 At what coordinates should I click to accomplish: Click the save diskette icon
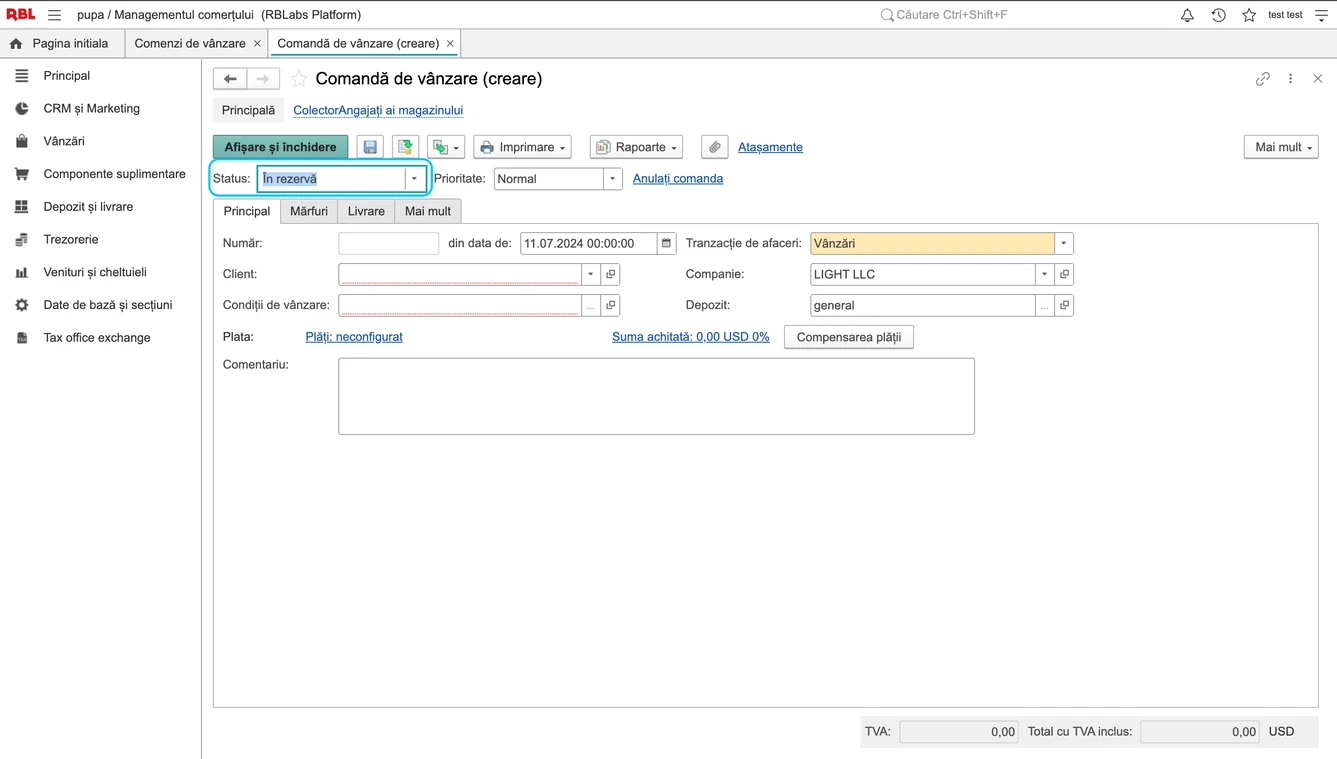[370, 147]
